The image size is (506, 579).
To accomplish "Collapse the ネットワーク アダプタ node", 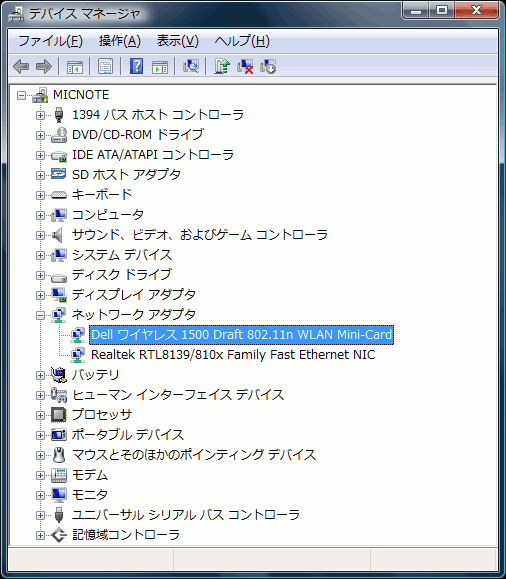I will 40,315.
